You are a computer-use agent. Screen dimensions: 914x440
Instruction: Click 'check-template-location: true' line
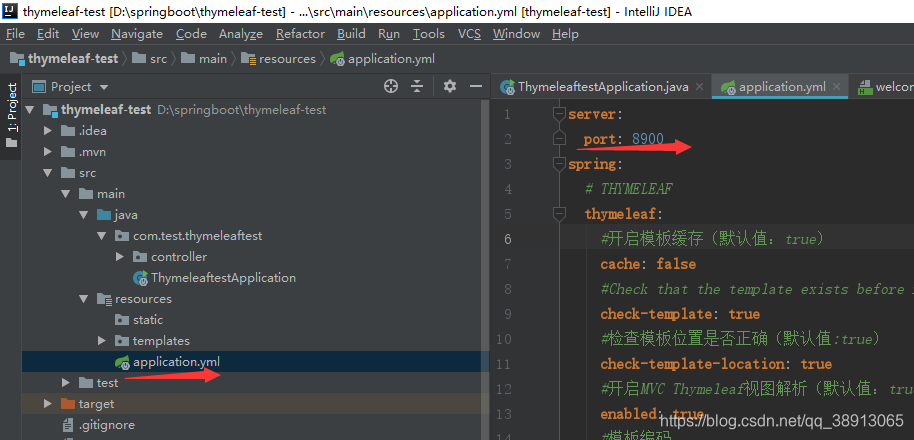coord(716,364)
